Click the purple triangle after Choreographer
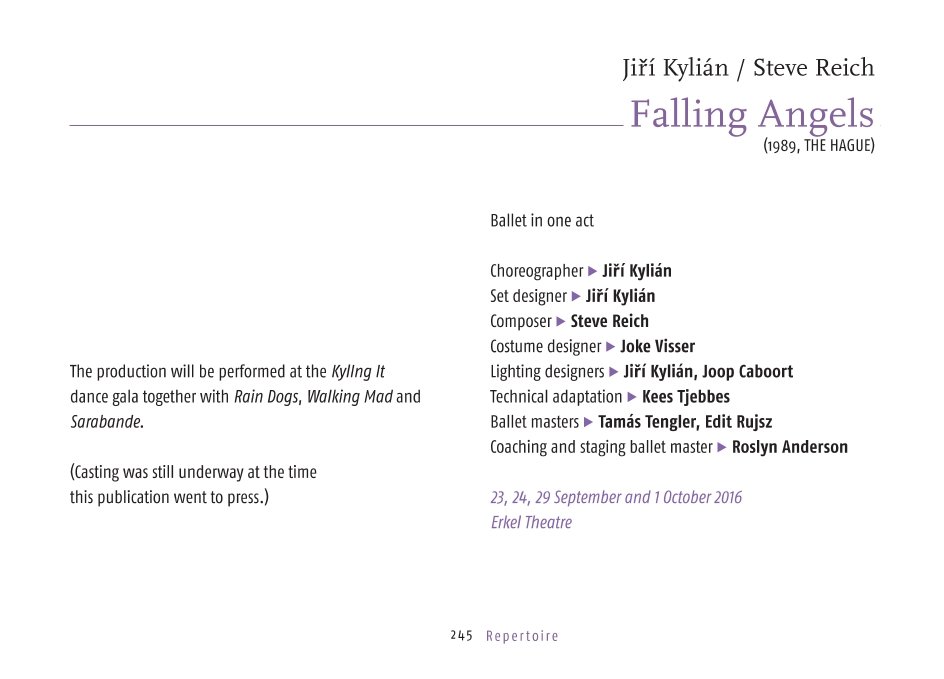The height and width of the screenshot is (679, 944). point(593,271)
